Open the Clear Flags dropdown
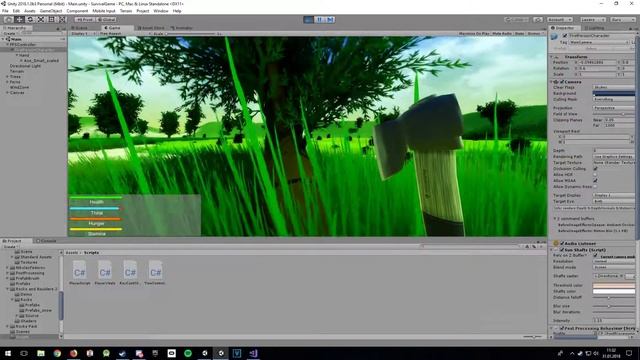Image resolution: width=640 pixels, height=360 pixels. [614, 87]
